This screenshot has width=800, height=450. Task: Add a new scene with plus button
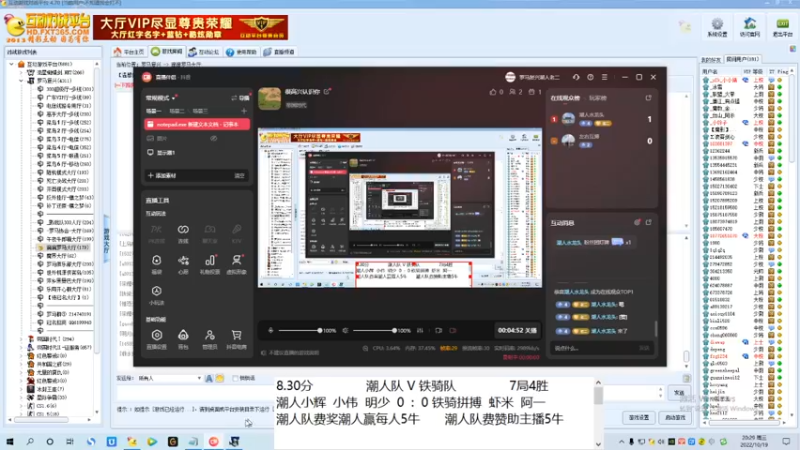point(244,111)
